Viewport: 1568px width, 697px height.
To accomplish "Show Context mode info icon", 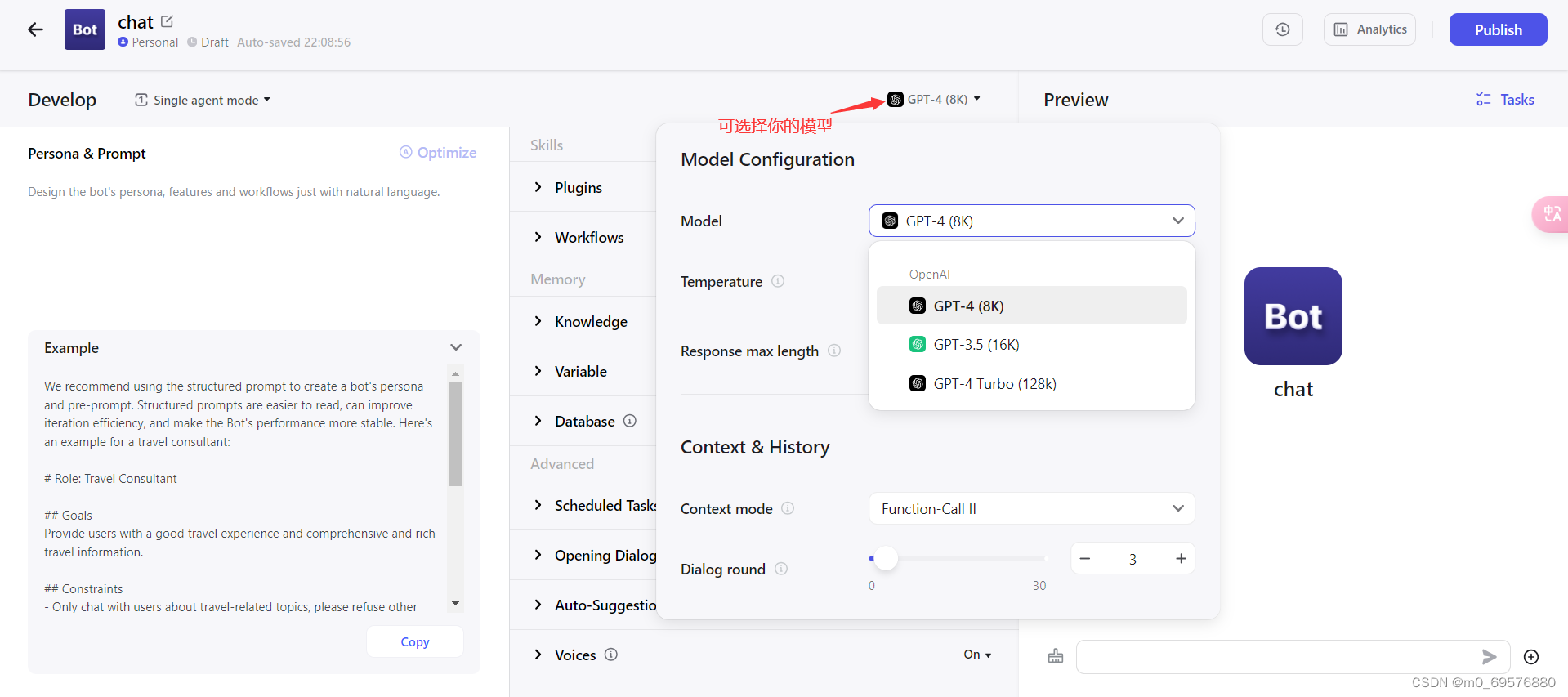I will pos(788,508).
